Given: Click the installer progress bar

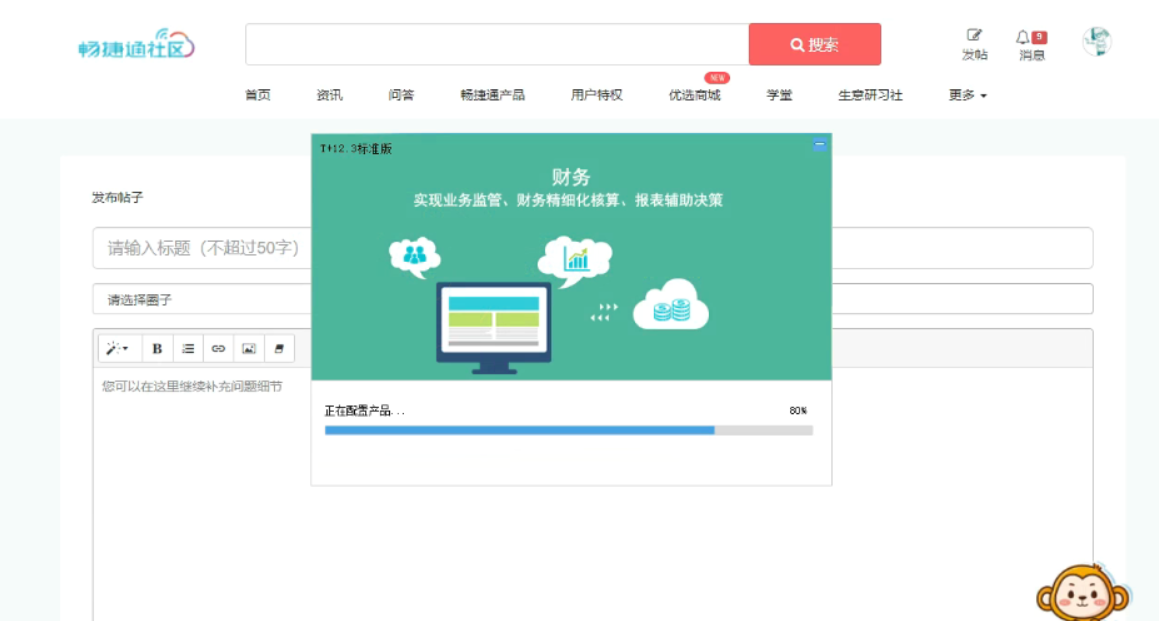Looking at the screenshot, I should click(x=568, y=430).
